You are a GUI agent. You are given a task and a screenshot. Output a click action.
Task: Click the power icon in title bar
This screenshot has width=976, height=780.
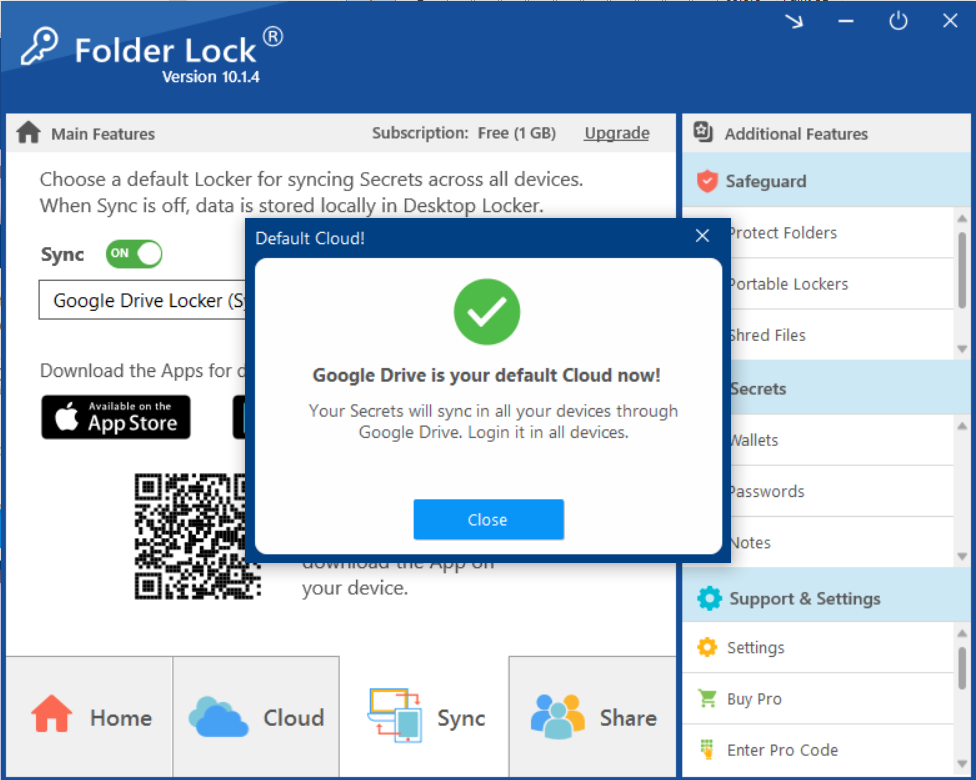[898, 21]
